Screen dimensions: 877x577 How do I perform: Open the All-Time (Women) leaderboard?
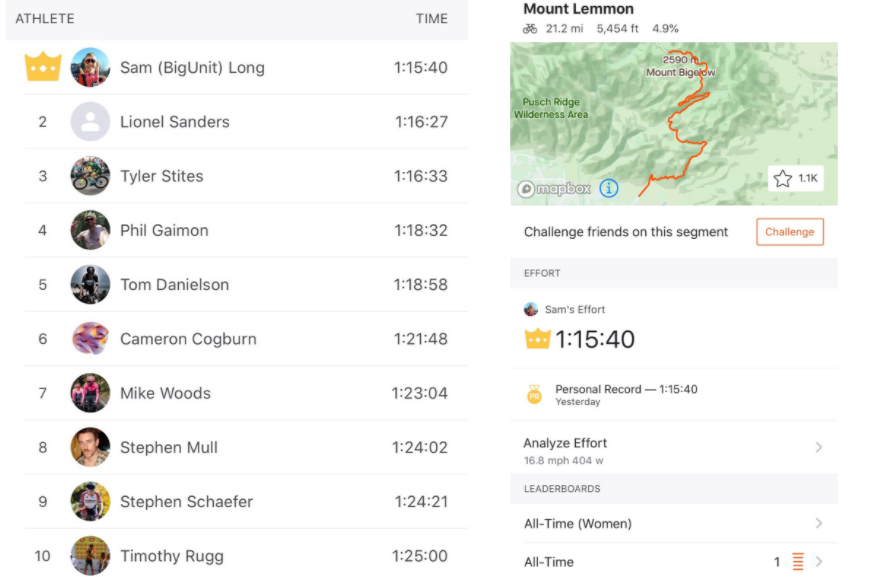(577, 523)
